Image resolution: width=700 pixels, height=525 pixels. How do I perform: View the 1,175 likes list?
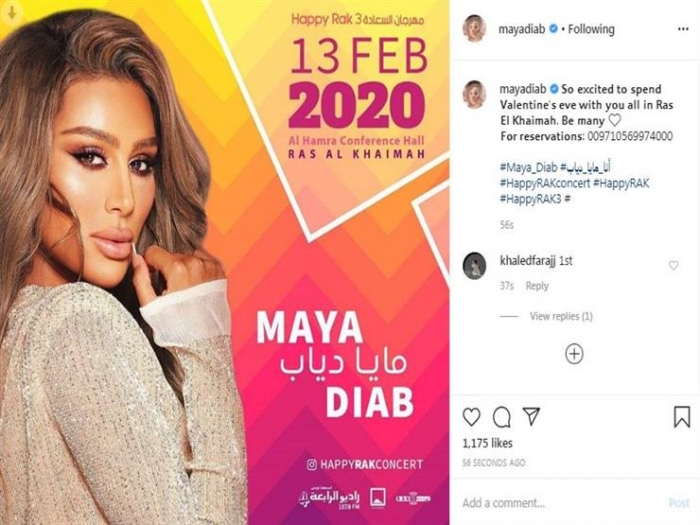[x=488, y=443]
